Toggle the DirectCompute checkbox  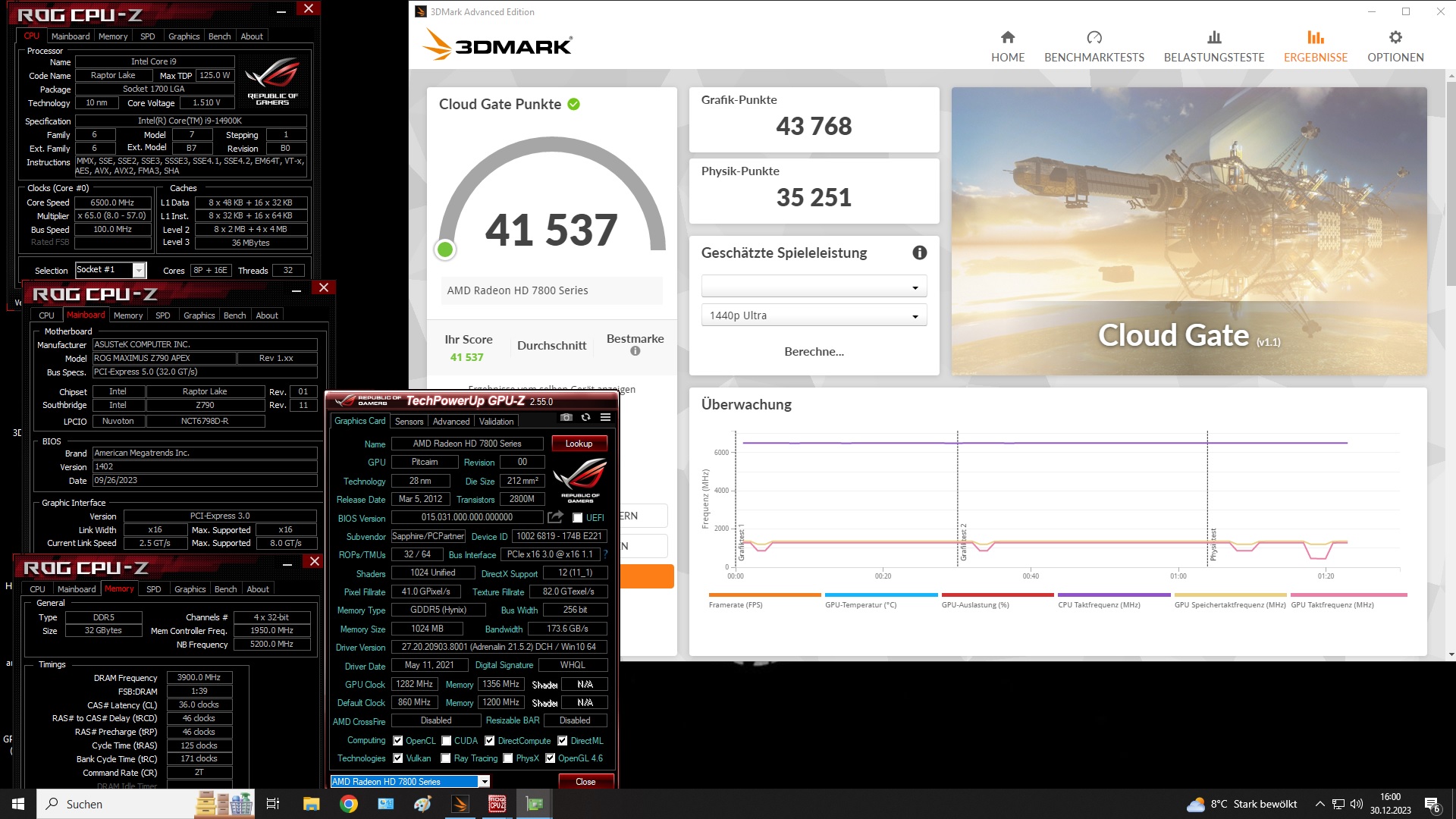click(x=490, y=741)
